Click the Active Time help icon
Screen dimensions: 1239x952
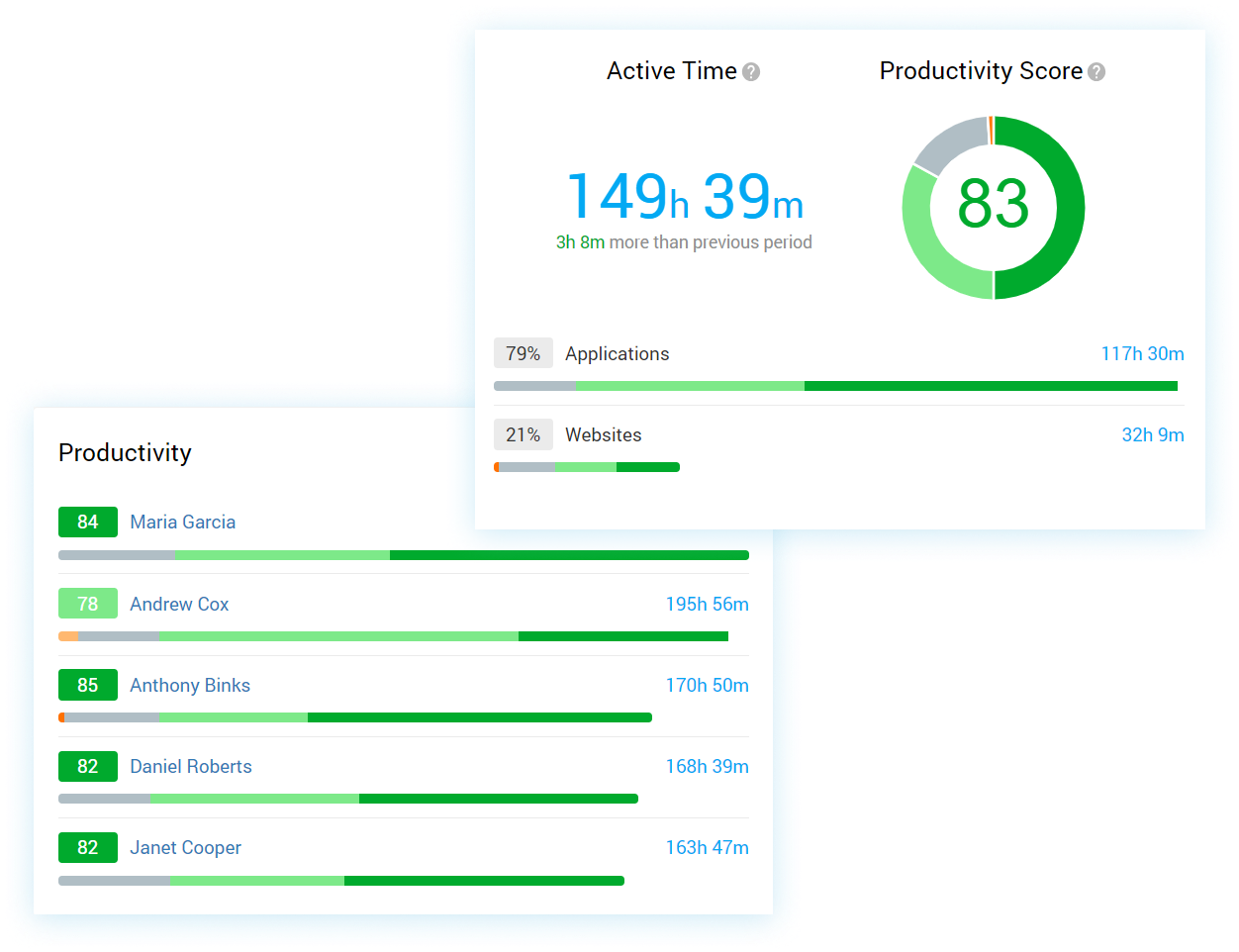pos(751,72)
